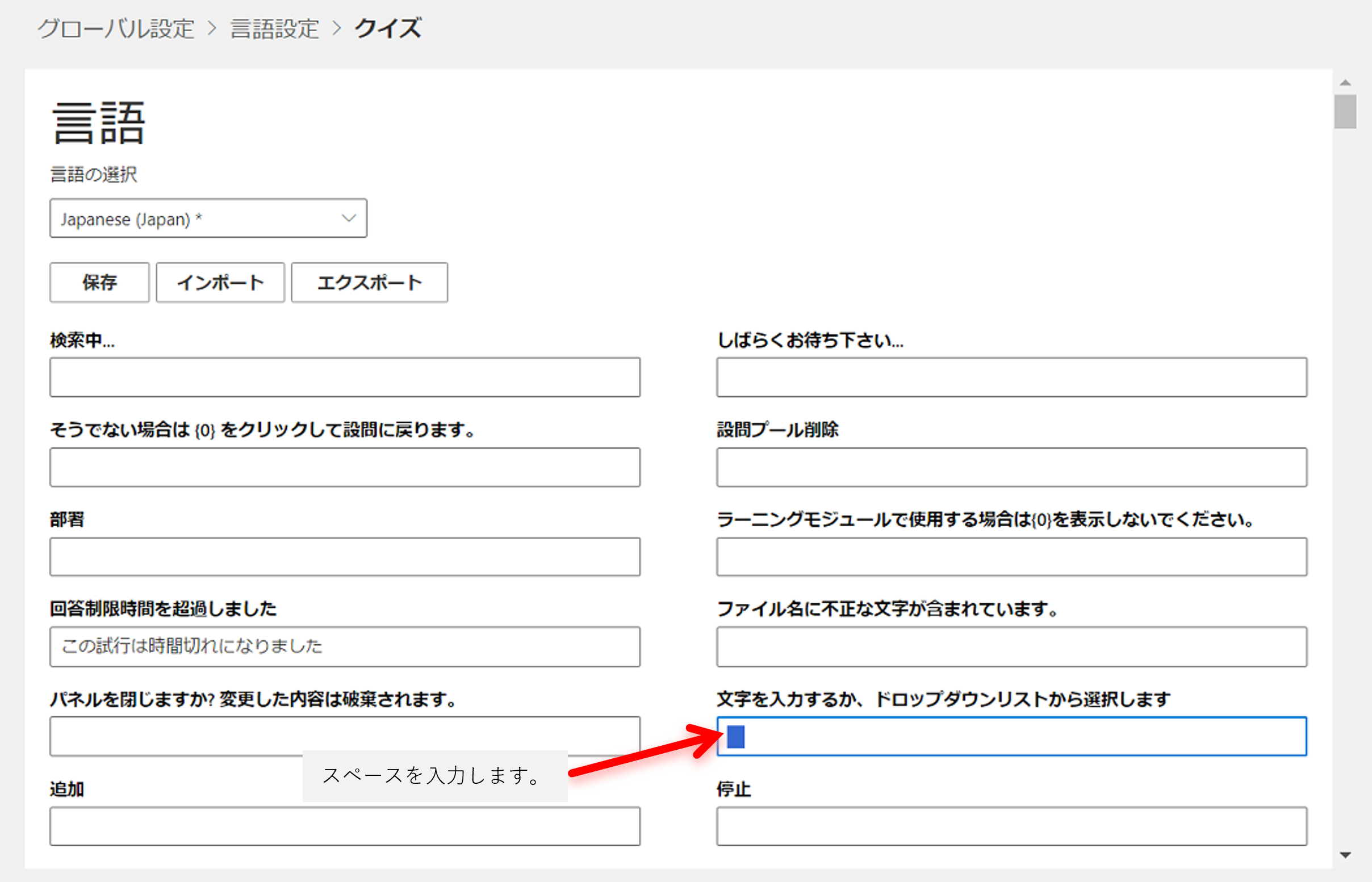
Task: Click the 部署 input field
Action: (345, 557)
